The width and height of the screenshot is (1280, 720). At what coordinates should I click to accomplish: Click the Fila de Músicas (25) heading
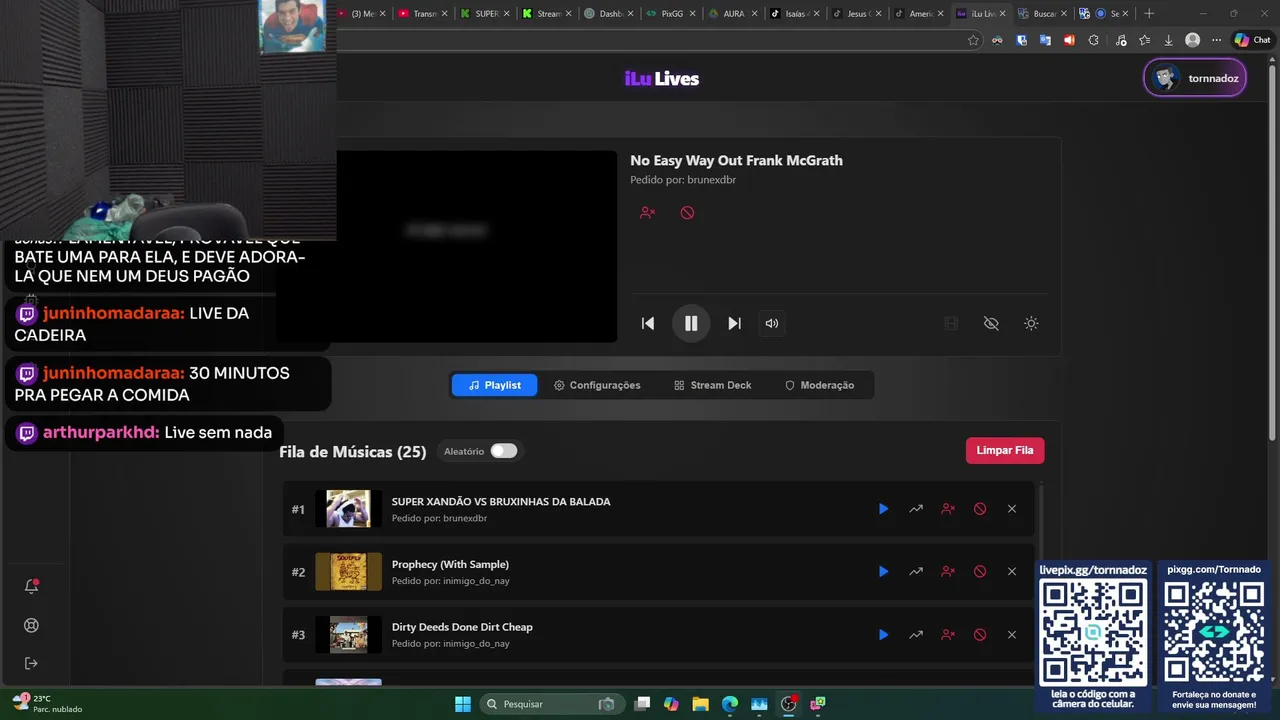tap(353, 452)
